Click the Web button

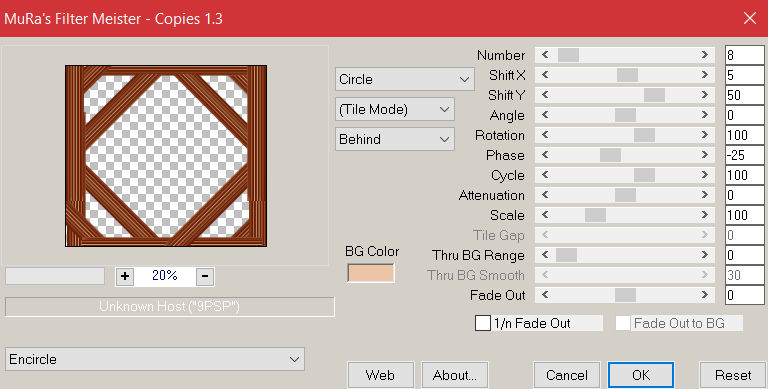[x=381, y=375]
